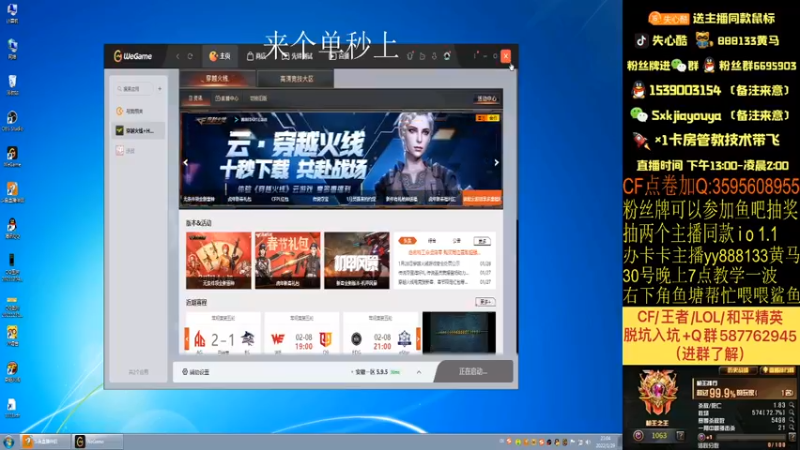800x450 pixels.
Task: Open the 先锋测试 tab in the top bar
Action: (296, 56)
